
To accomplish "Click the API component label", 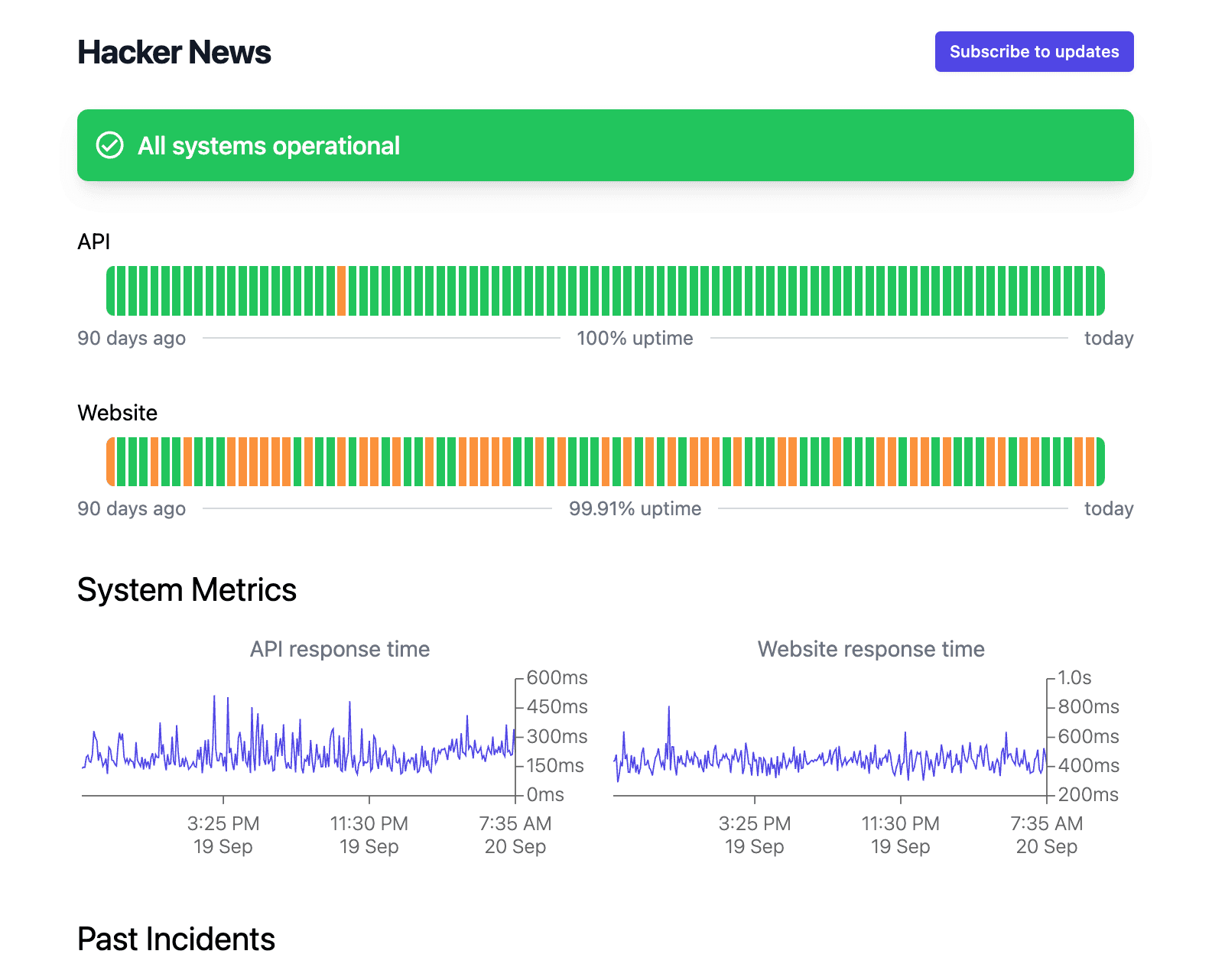I will (94, 242).
